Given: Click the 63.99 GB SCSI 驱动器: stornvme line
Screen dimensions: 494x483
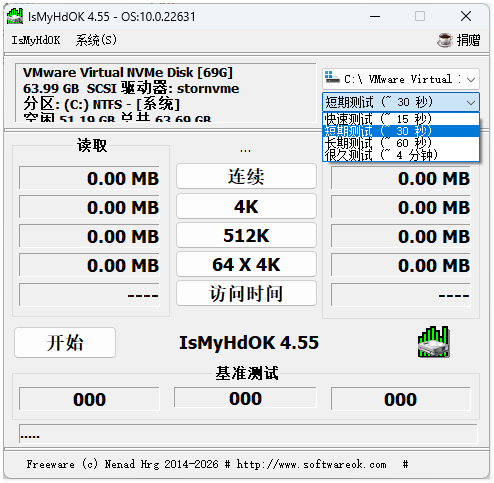Looking at the screenshot, I should [131, 88].
